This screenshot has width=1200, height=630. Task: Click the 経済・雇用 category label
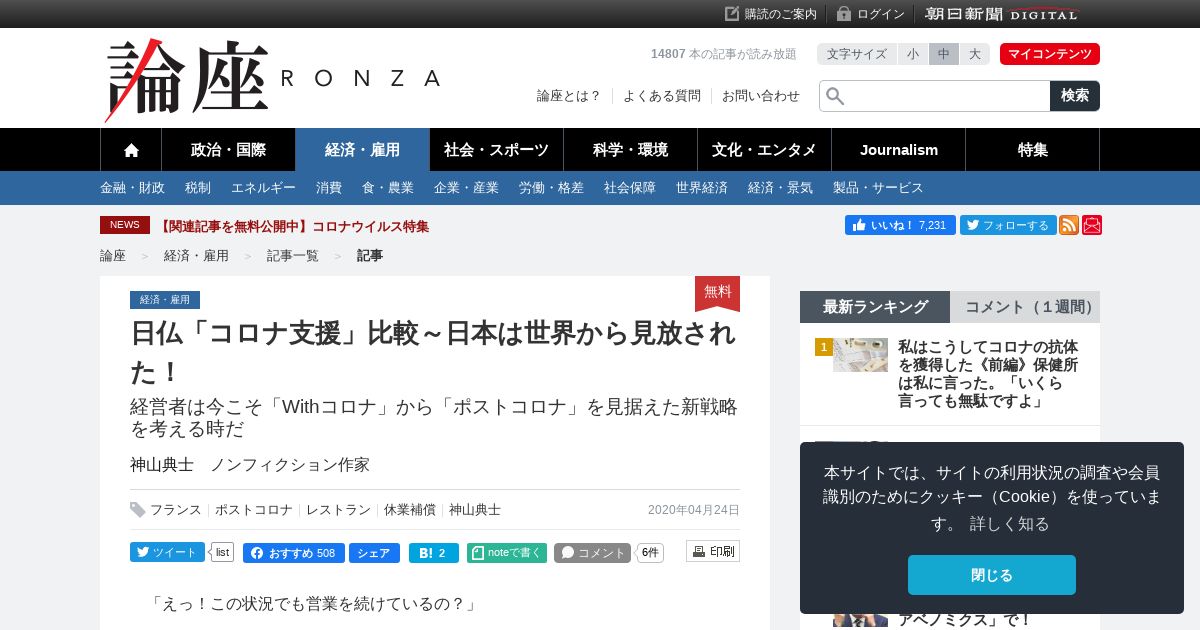(x=165, y=300)
